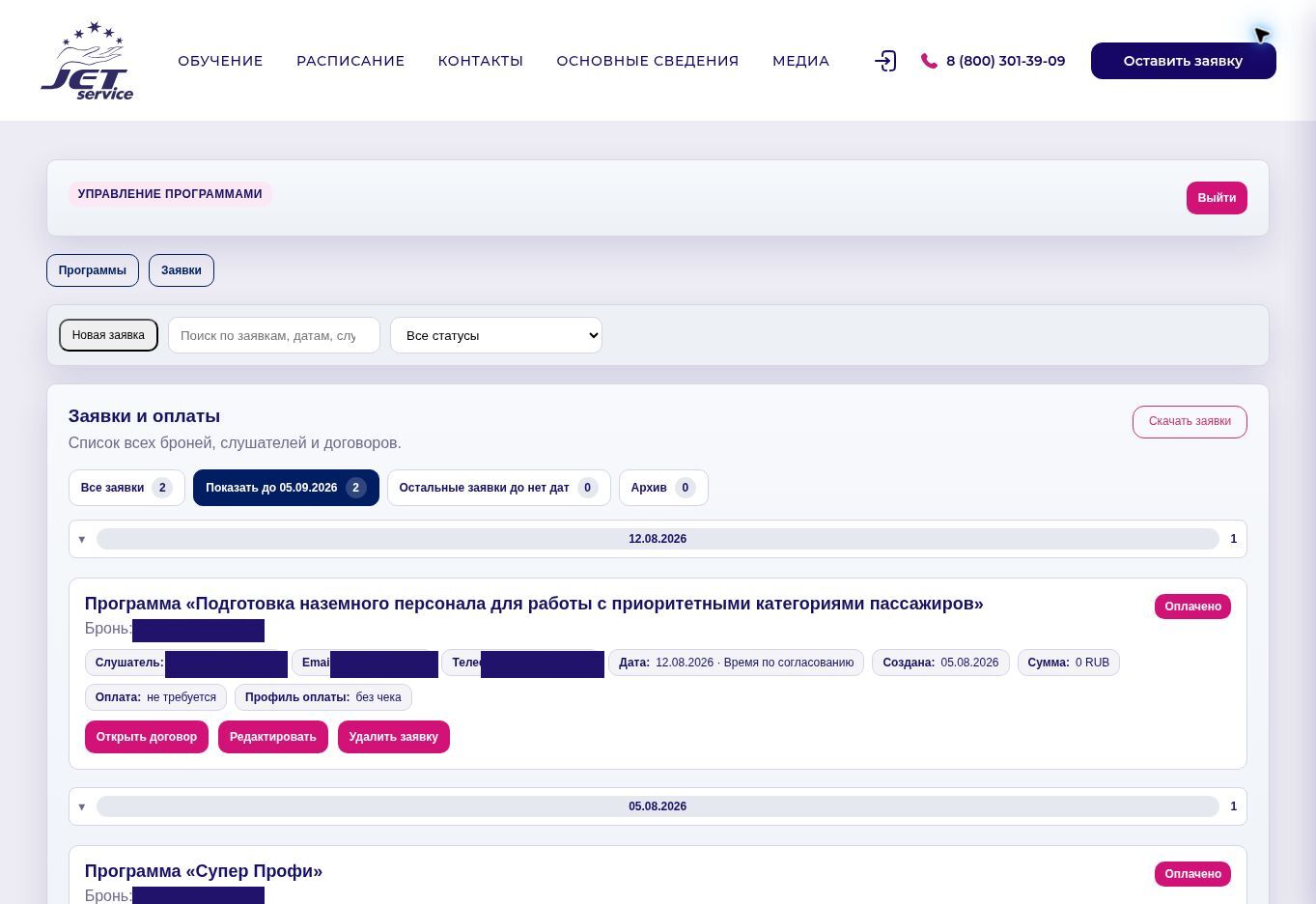Screen dimensions: 1316x904
Task: Open ОСНОВНЫЕ СВЕДЕНИЯ in the navigation
Action: 648,61
